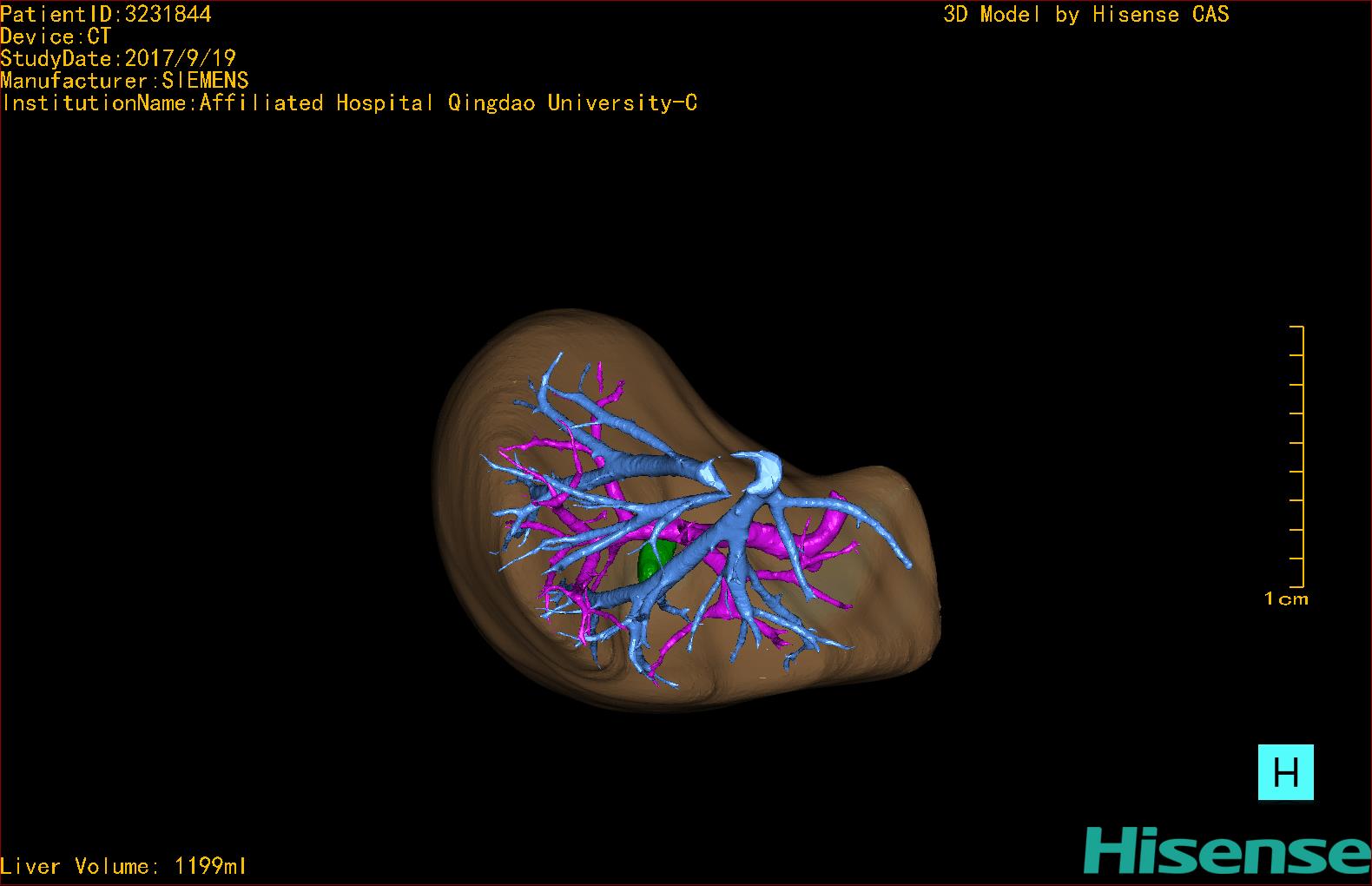The width and height of the screenshot is (1372, 886).
Task: Click the 1cm scale ruler
Action: [1296, 456]
